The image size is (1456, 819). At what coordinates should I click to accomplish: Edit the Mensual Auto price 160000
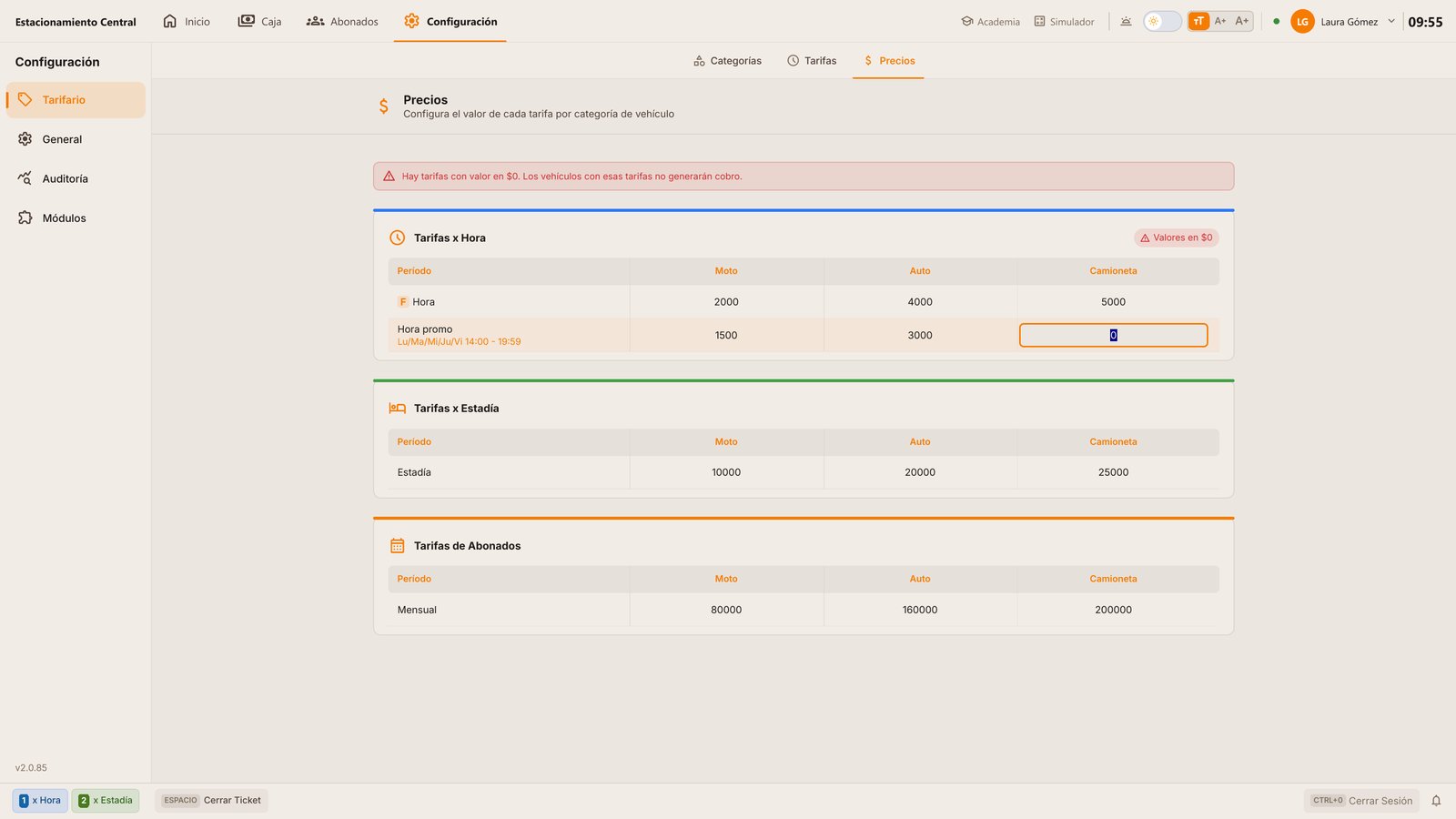[920, 610]
